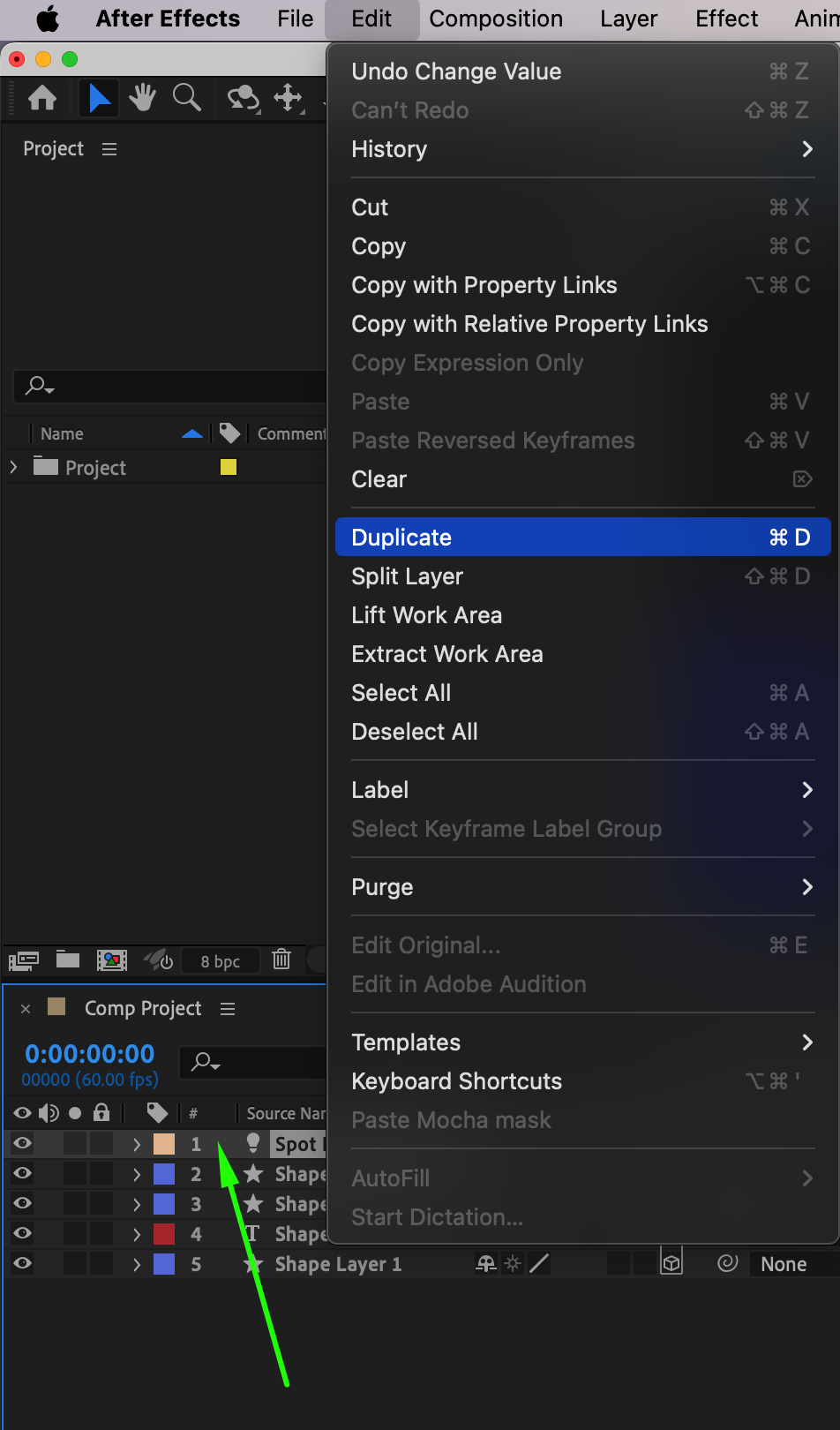Expand the Project folder in Project panel

(13, 467)
